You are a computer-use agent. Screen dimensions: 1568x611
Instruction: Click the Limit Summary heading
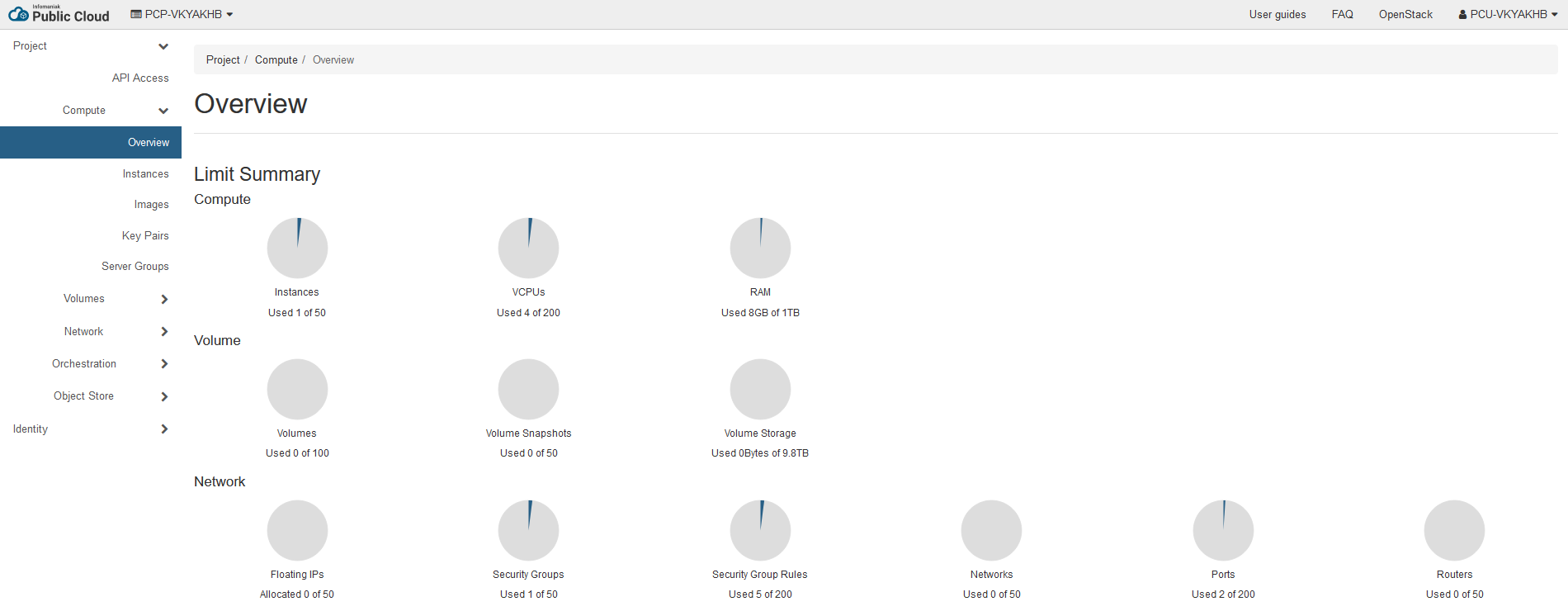click(x=257, y=174)
